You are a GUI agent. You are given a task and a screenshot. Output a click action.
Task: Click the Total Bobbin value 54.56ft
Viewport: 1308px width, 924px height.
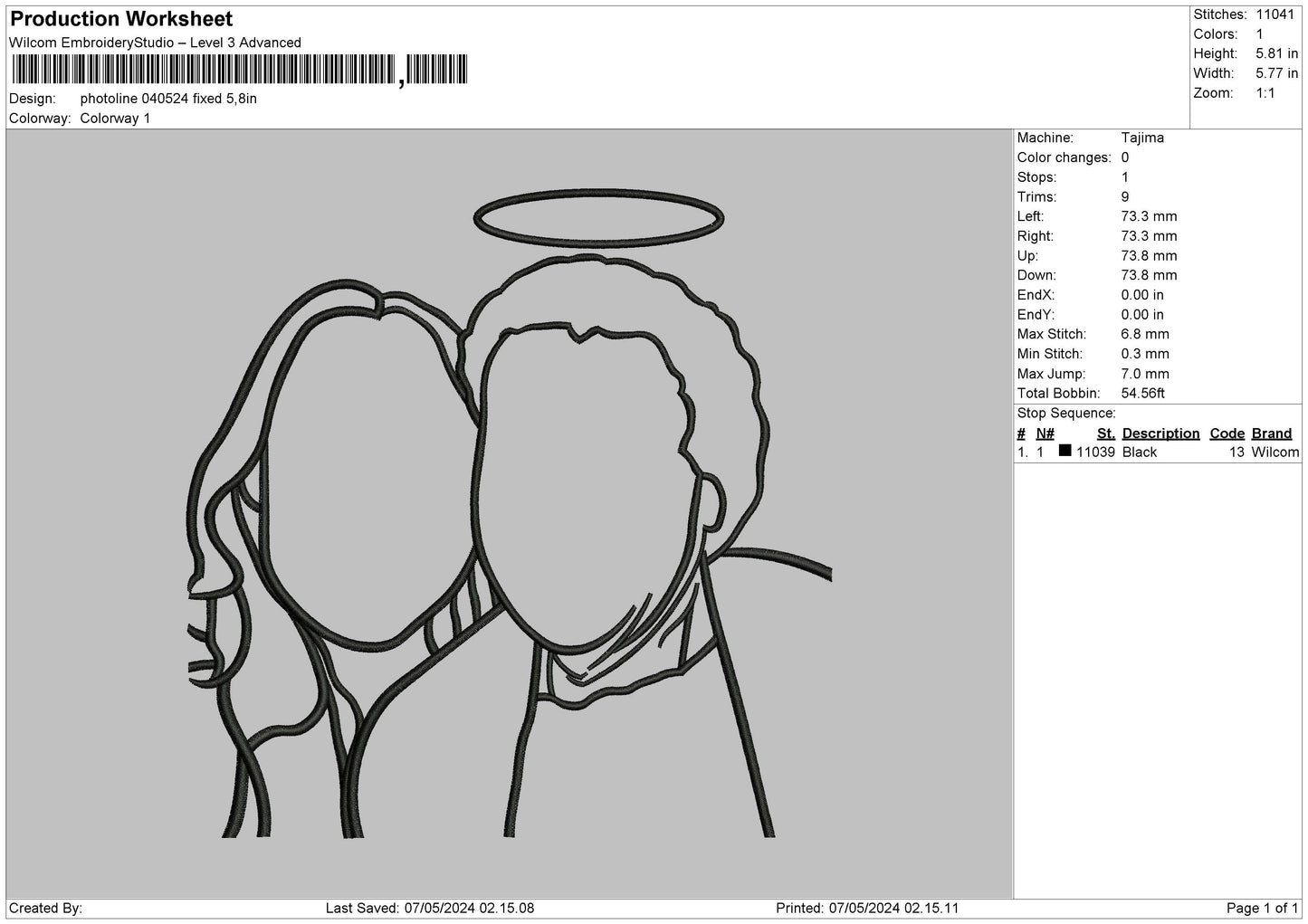1142,394
